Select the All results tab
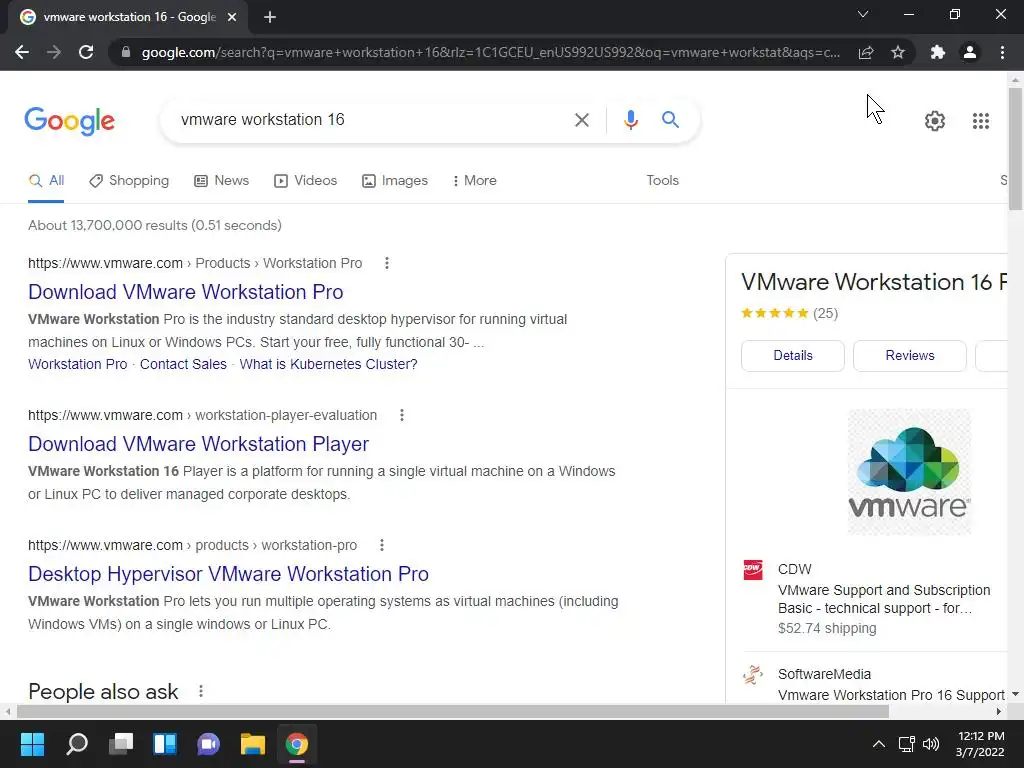This screenshot has height=768, width=1024. click(x=46, y=180)
